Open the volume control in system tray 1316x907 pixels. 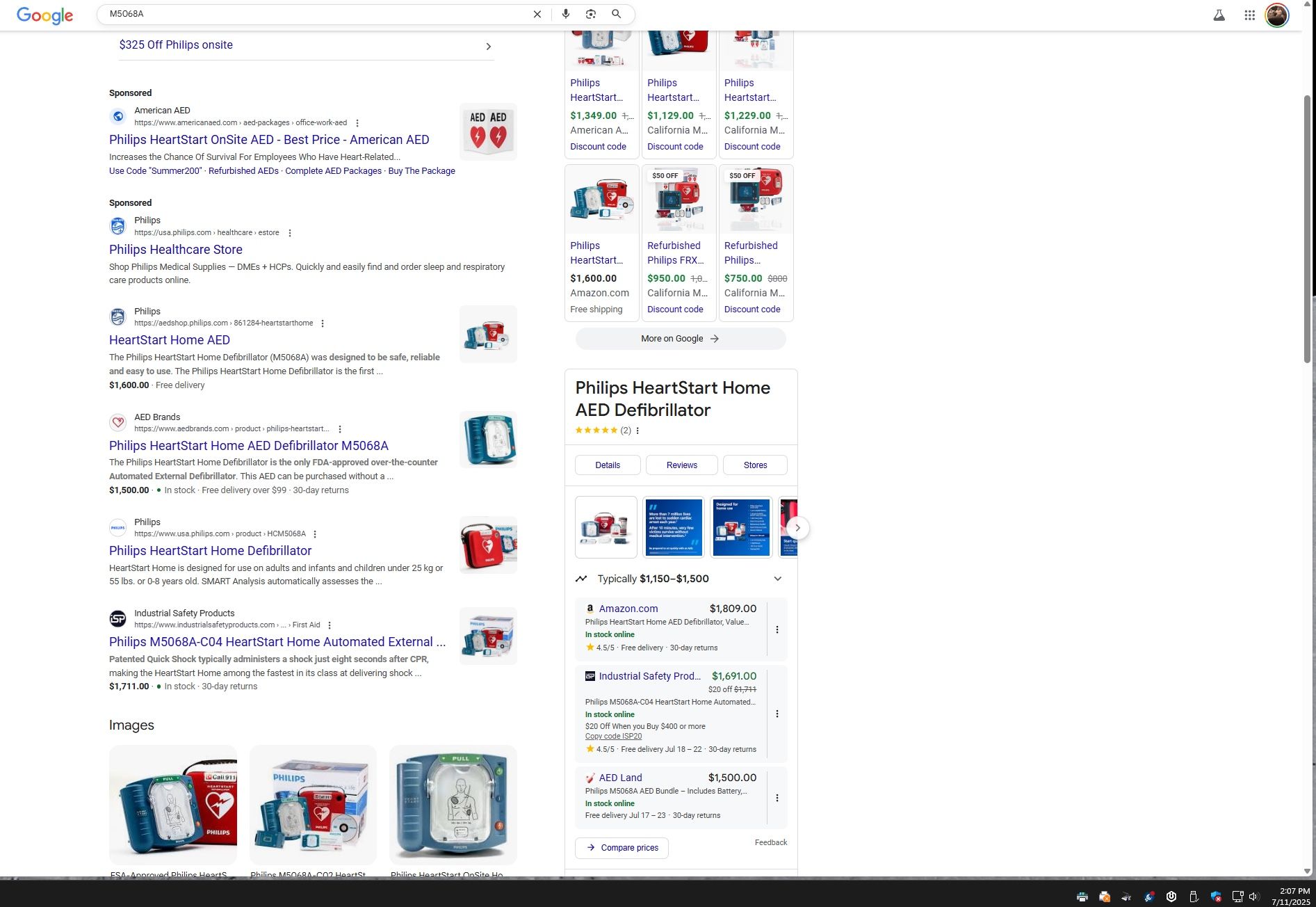tap(1253, 897)
